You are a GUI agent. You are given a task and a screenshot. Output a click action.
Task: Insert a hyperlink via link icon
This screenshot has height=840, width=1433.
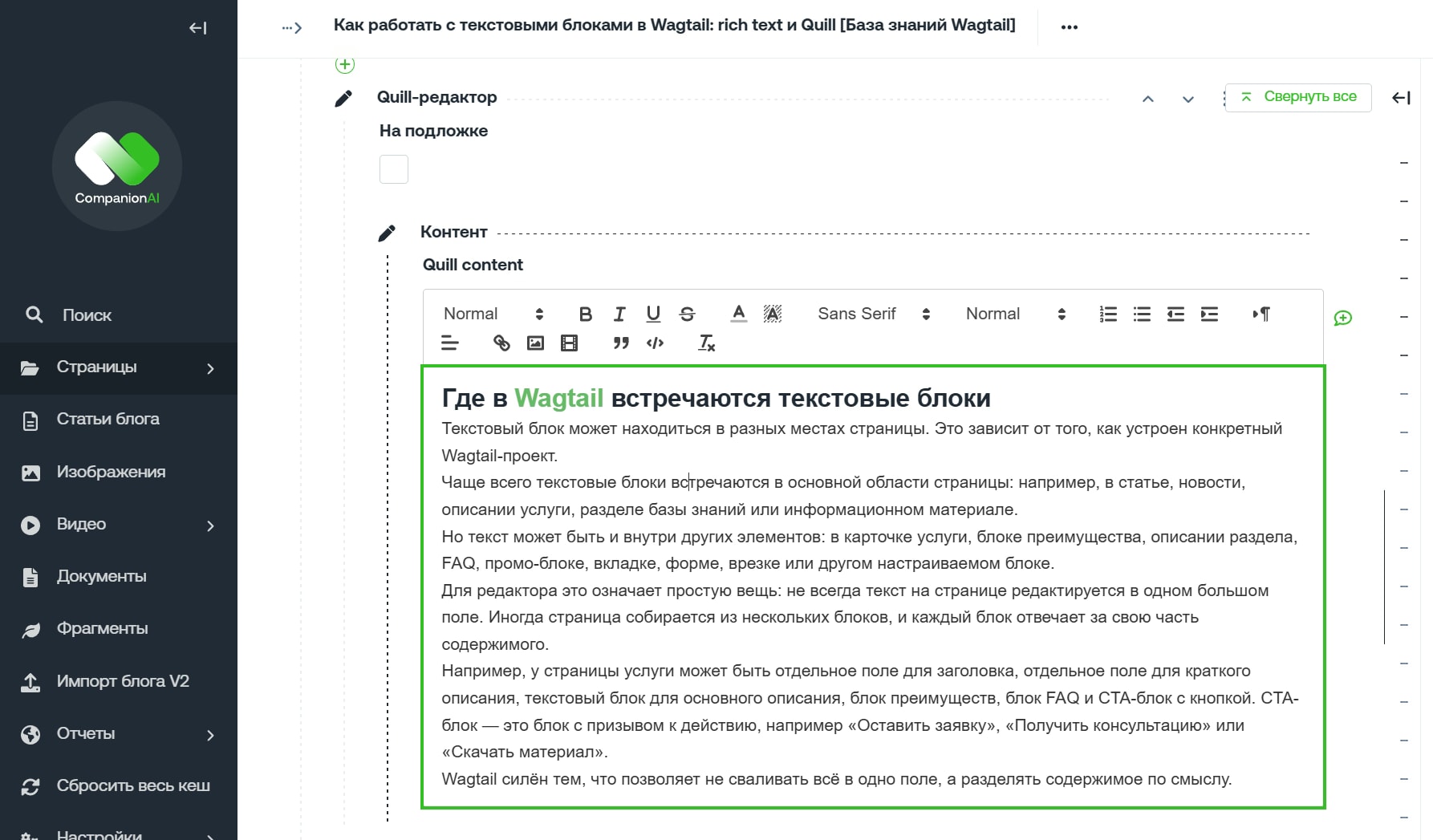(501, 343)
